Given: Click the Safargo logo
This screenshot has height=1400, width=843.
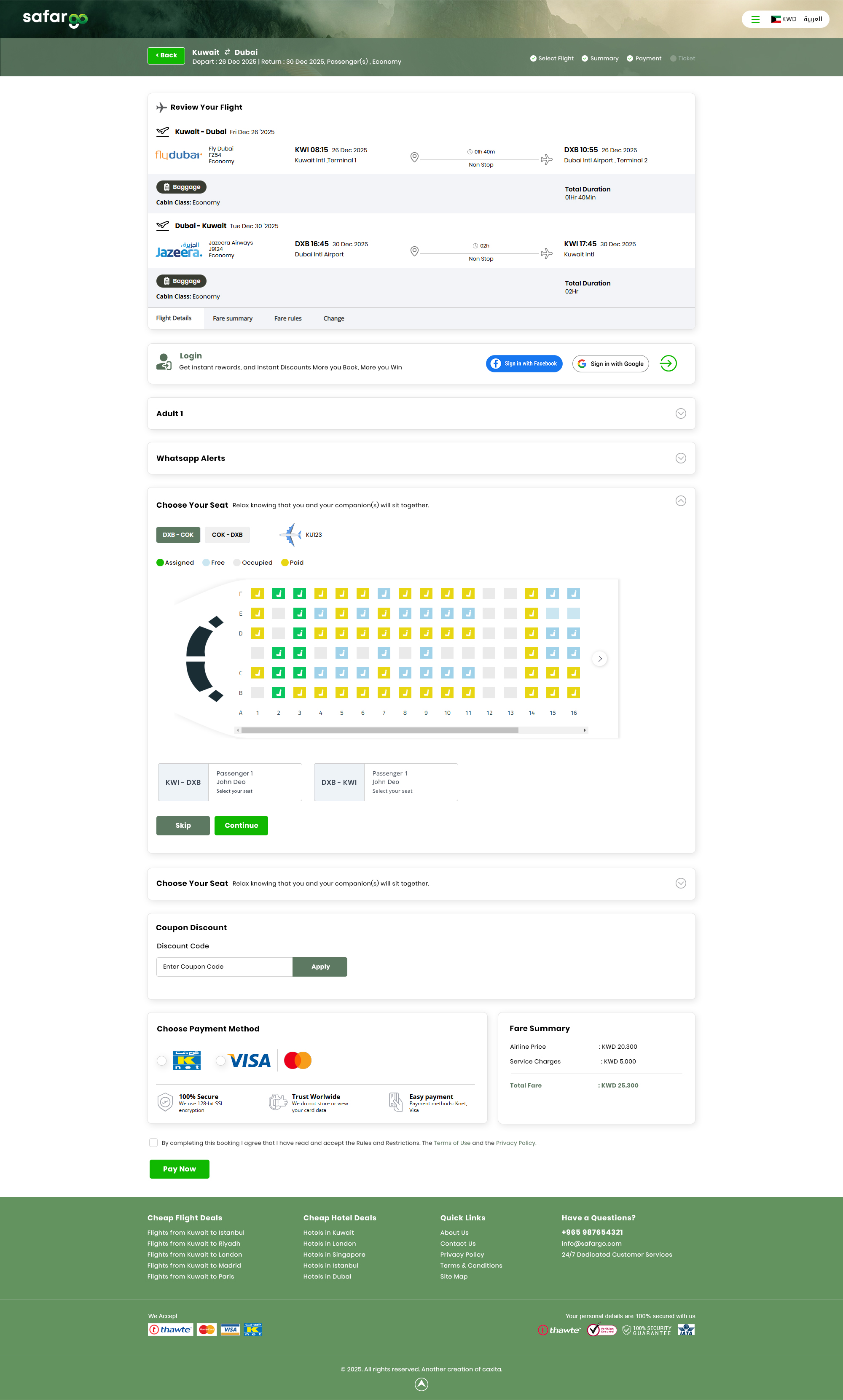Looking at the screenshot, I should coord(55,18).
